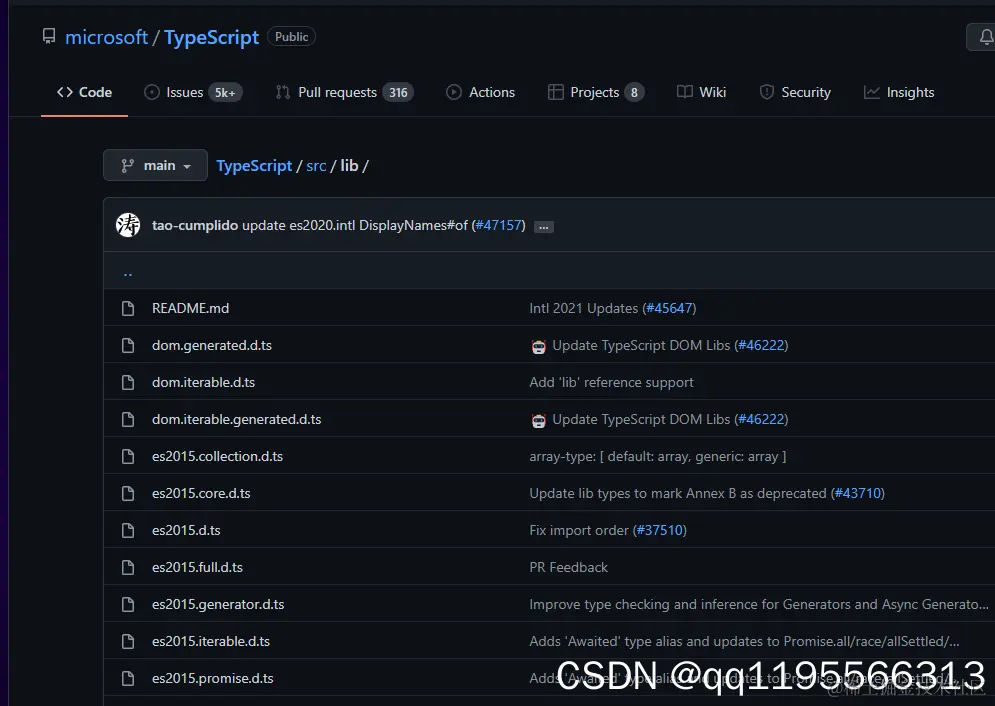Click the Pull requests merge icon
Viewport: 995px width, 706px height.
pyautogui.click(x=283, y=93)
